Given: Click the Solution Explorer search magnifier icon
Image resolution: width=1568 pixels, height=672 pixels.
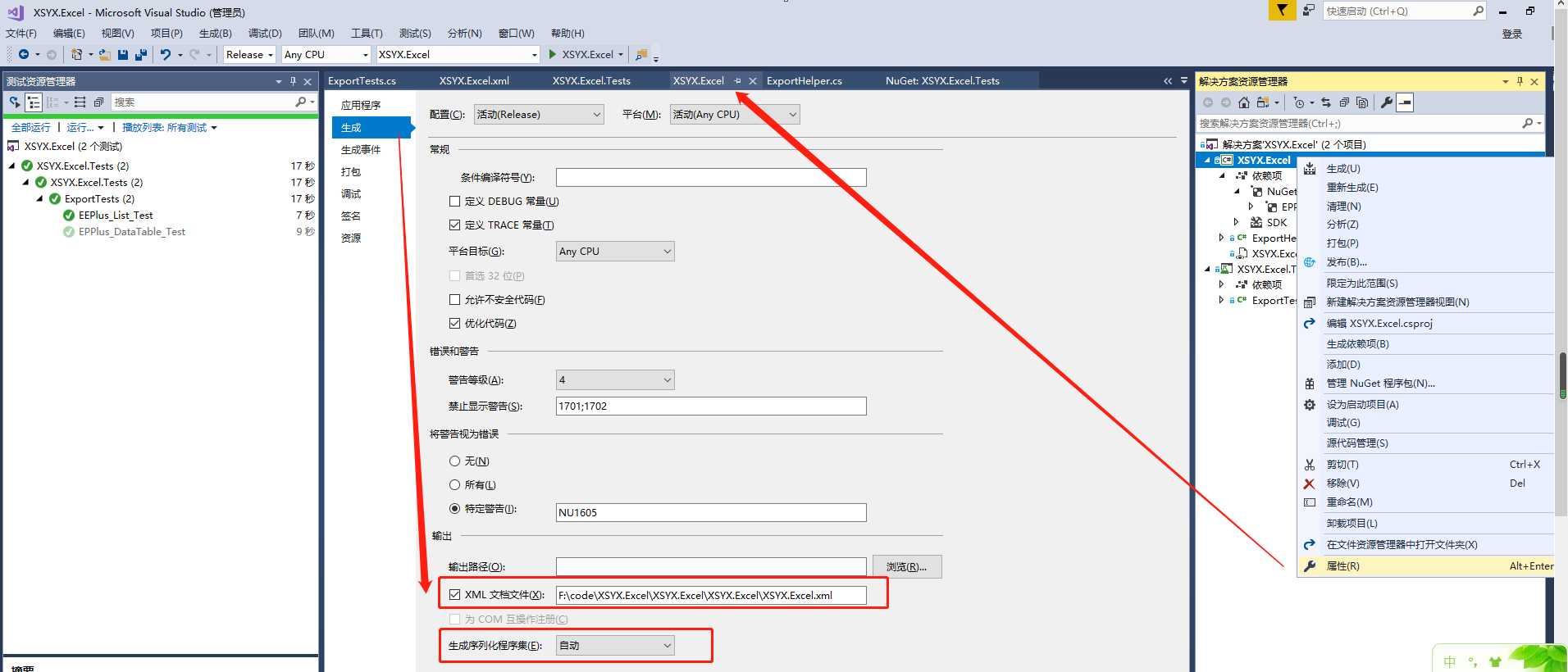Looking at the screenshot, I should click(x=1528, y=123).
